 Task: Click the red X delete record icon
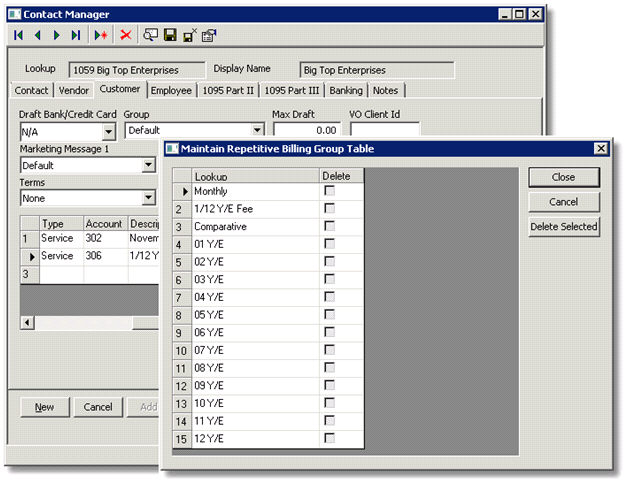point(126,35)
